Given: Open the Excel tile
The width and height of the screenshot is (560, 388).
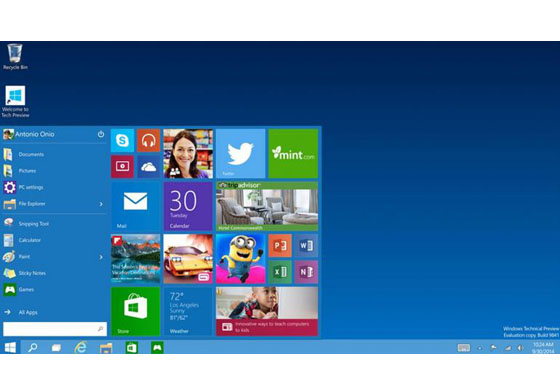Looking at the screenshot, I should 280,272.
